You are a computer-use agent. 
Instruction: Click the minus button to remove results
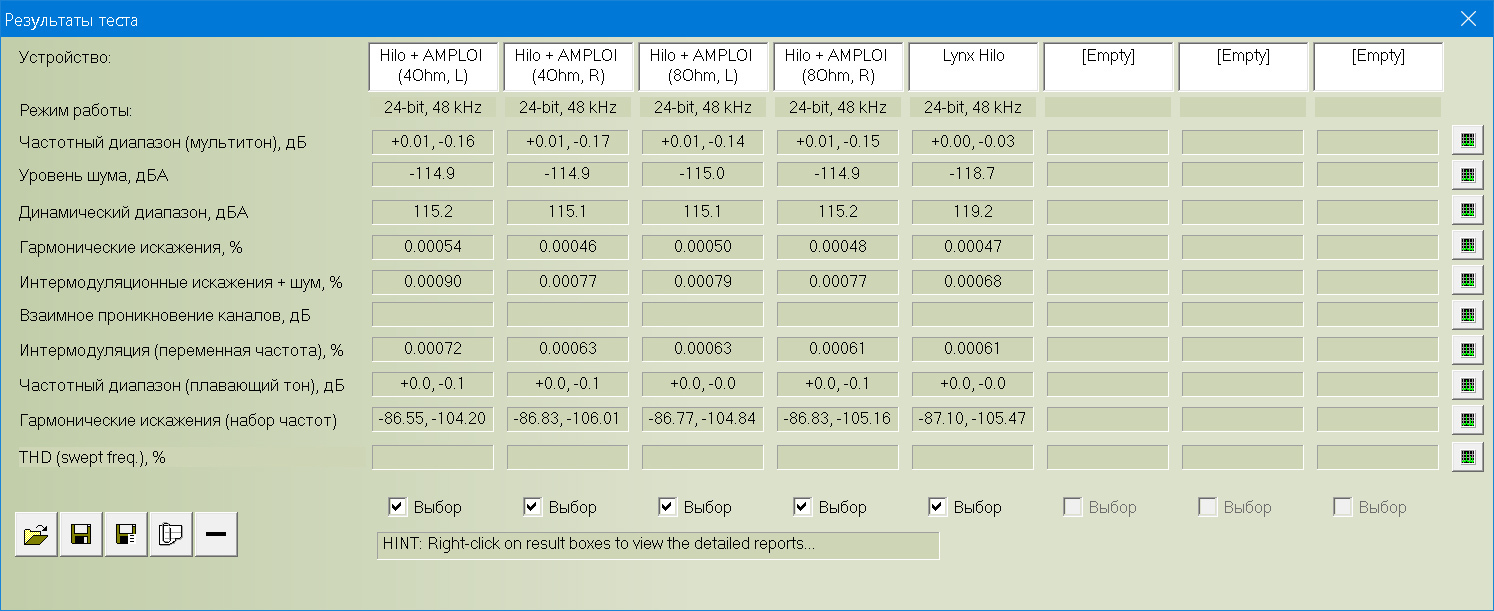(216, 535)
